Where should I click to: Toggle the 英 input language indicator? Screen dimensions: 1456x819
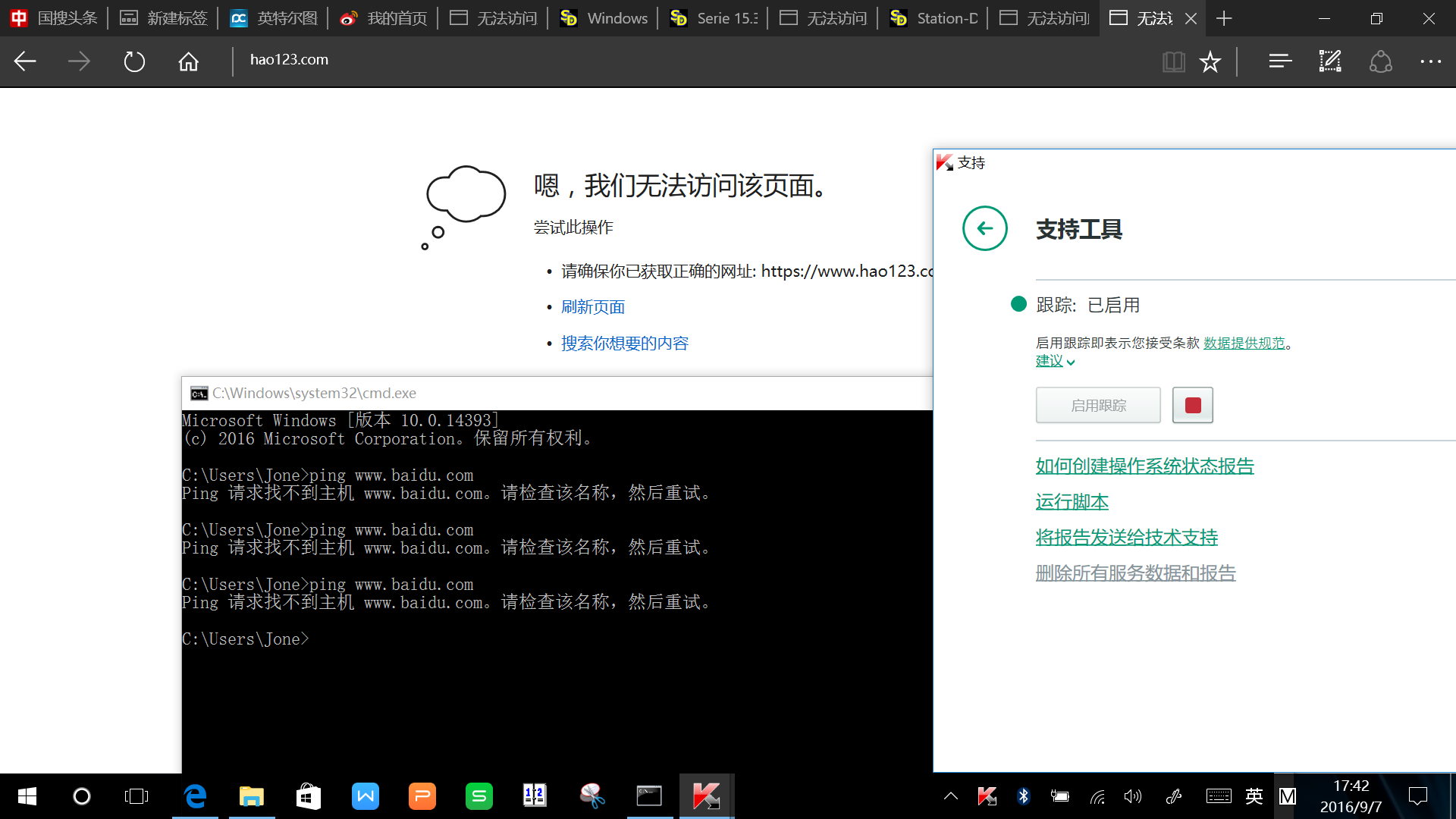[x=1254, y=796]
